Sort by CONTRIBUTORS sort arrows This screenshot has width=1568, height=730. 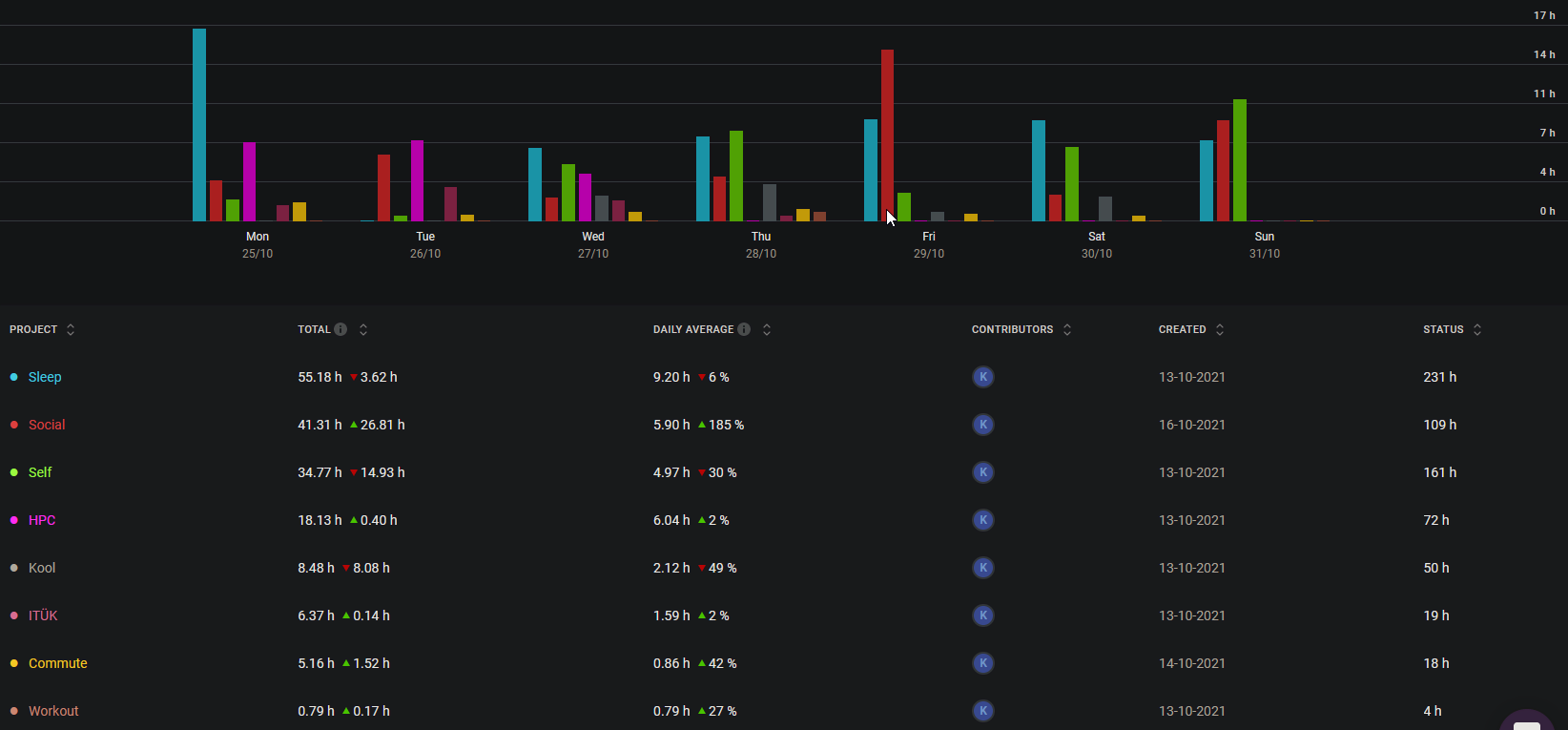[x=1067, y=329]
